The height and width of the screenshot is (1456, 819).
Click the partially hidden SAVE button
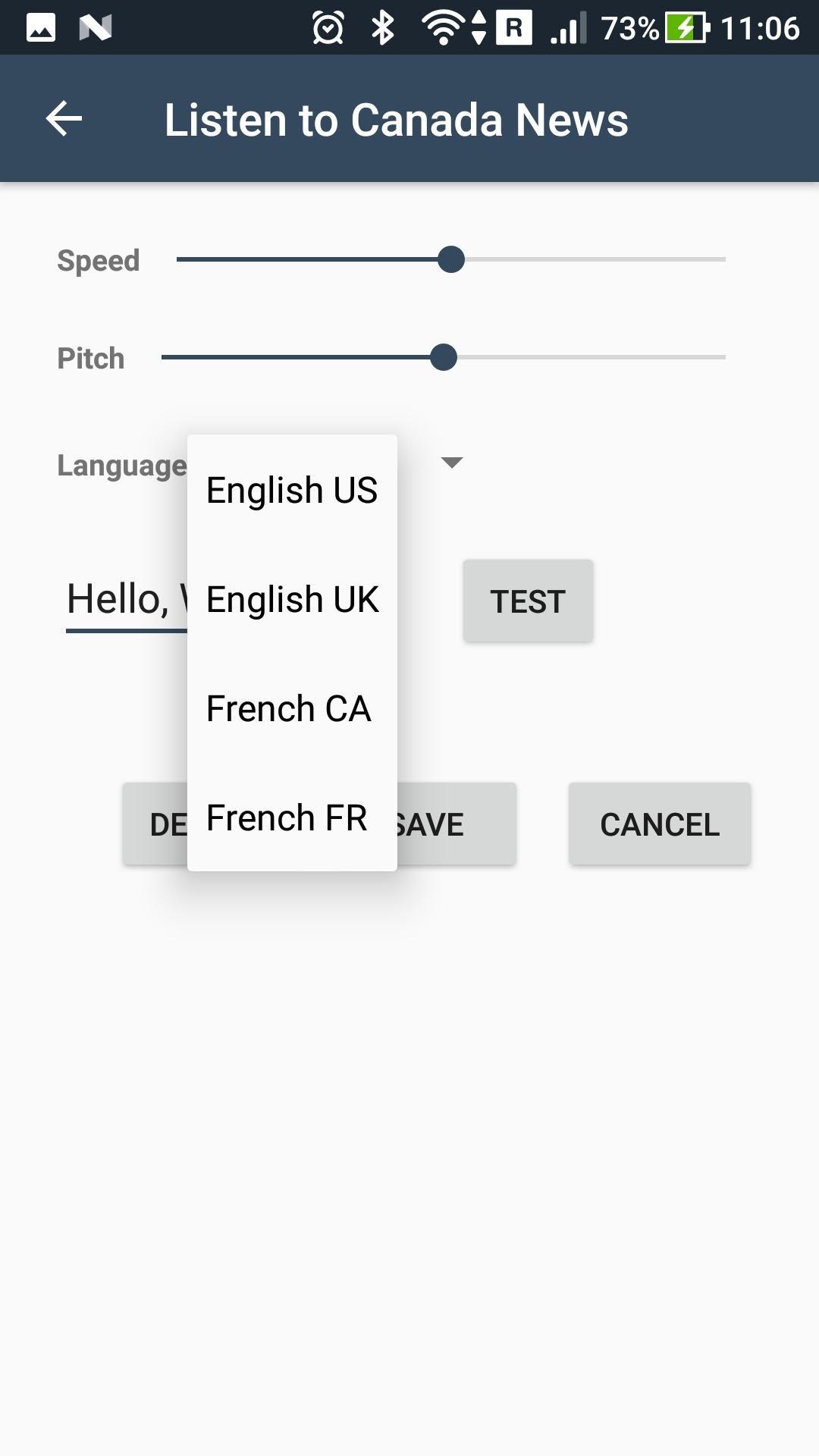click(x=457, y=824)
